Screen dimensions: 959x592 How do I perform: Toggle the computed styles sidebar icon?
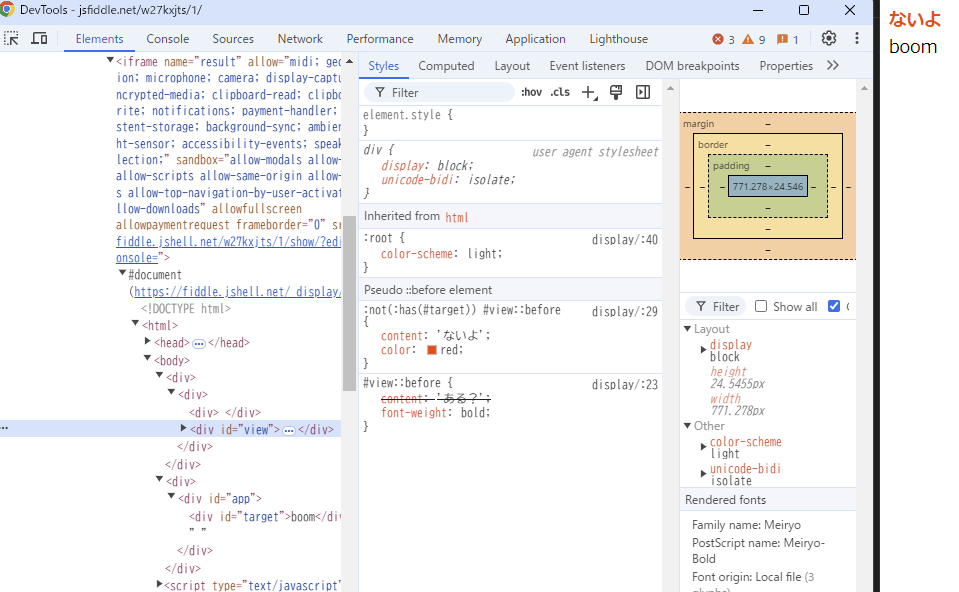pyautogui.click(x=643, y=92)
